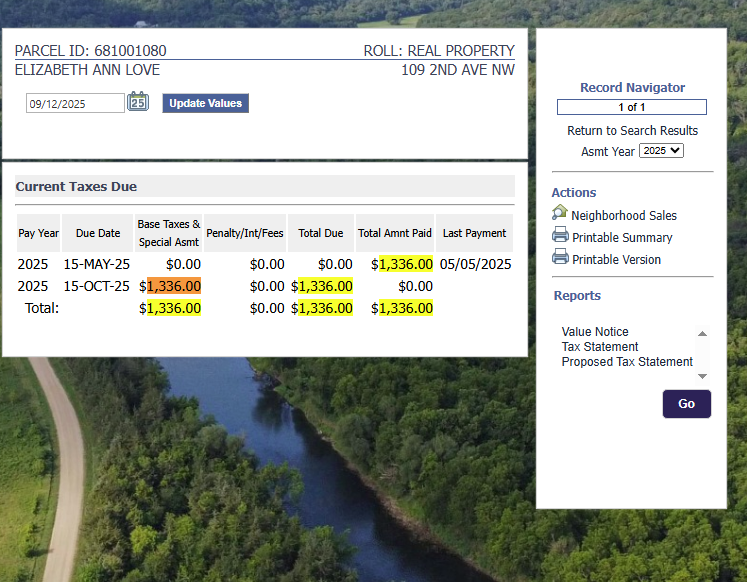Click the Neighborhood Sales house icon

coord(560,214)
